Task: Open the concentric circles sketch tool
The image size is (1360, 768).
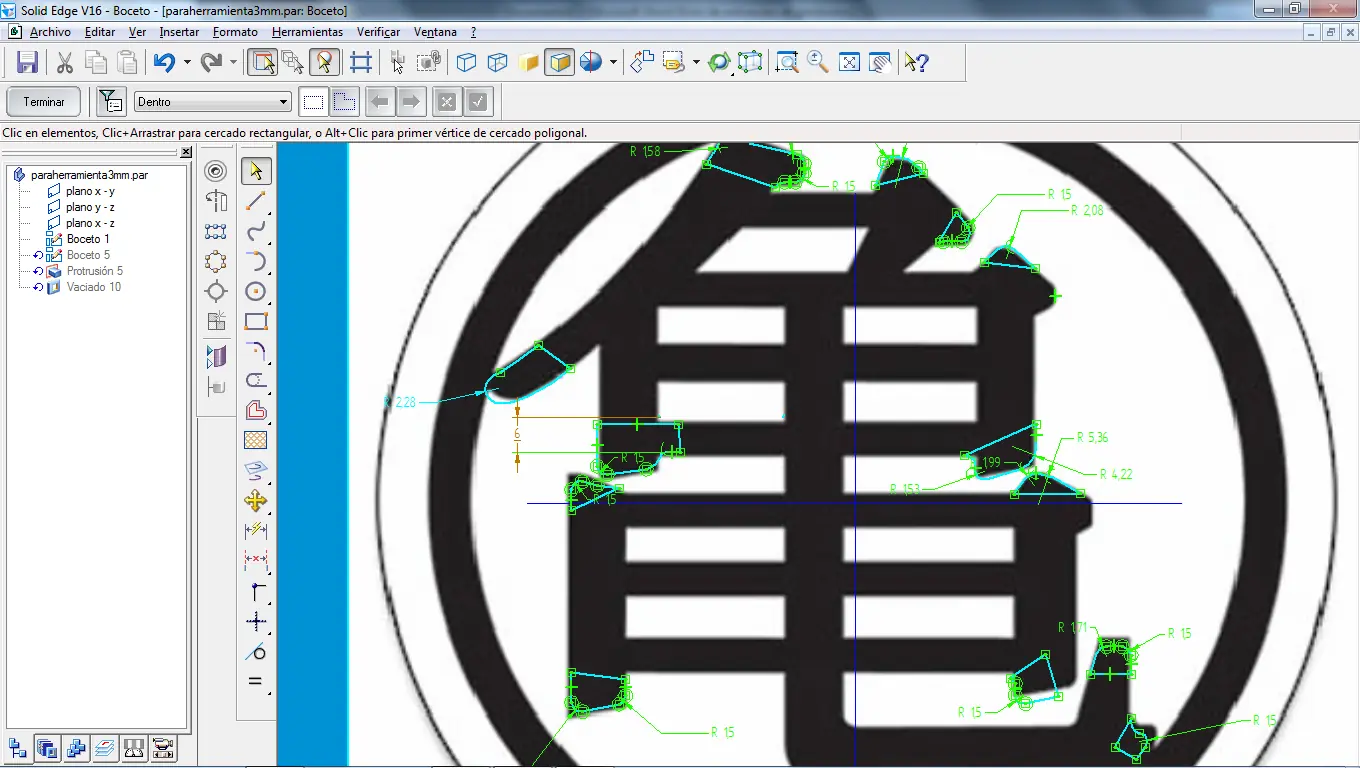Action: [x=215, y=171]
